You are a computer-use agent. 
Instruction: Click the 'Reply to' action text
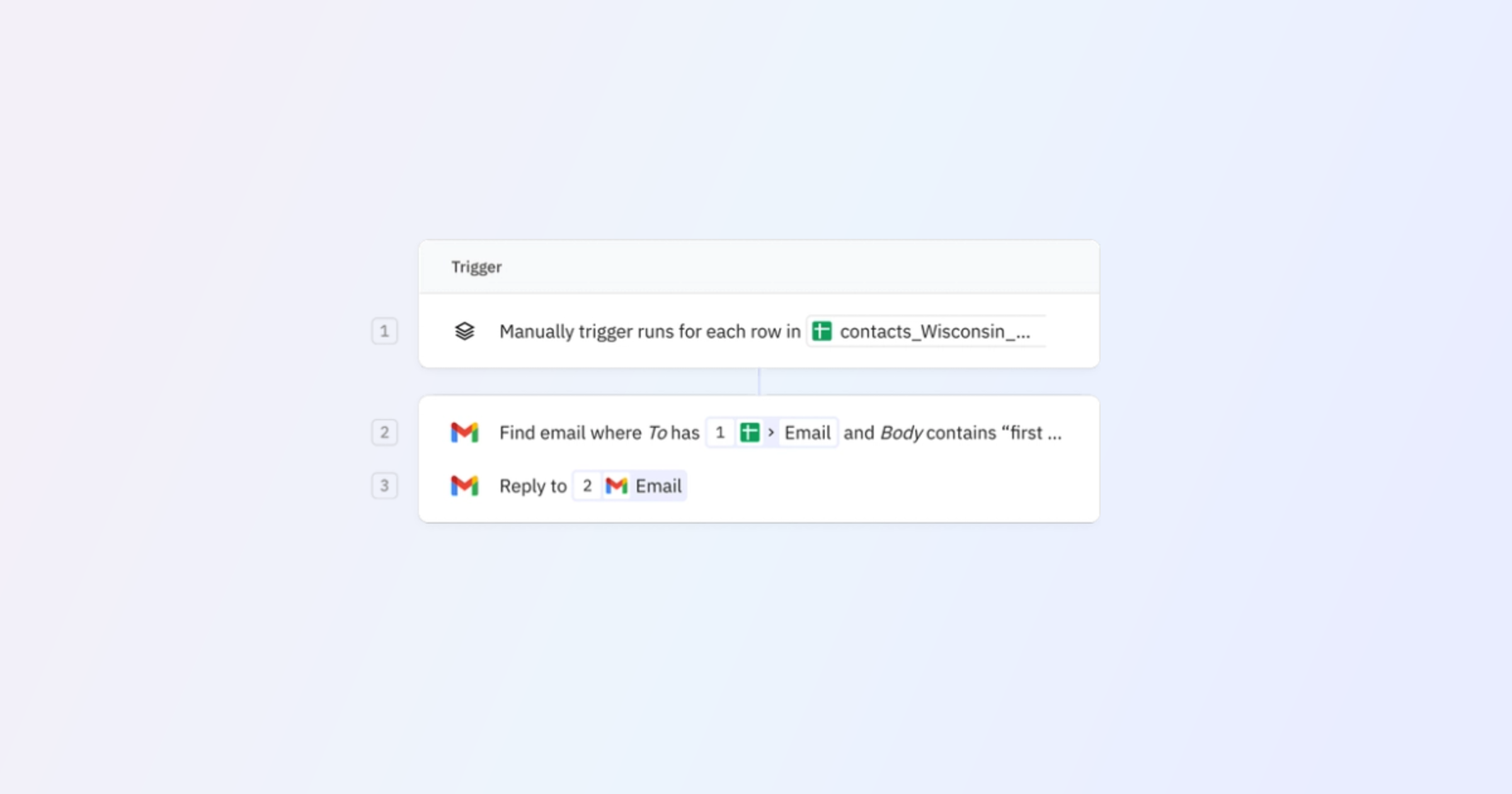[x=532, y=485]
